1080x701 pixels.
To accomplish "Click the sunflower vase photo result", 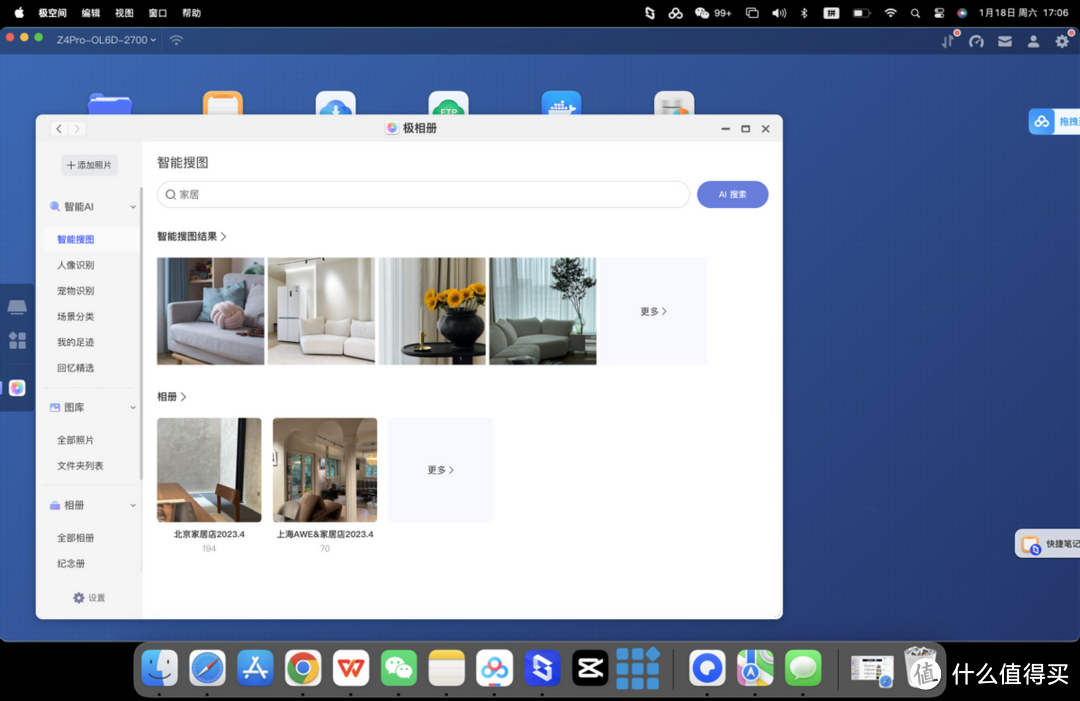I will (432, 311).
